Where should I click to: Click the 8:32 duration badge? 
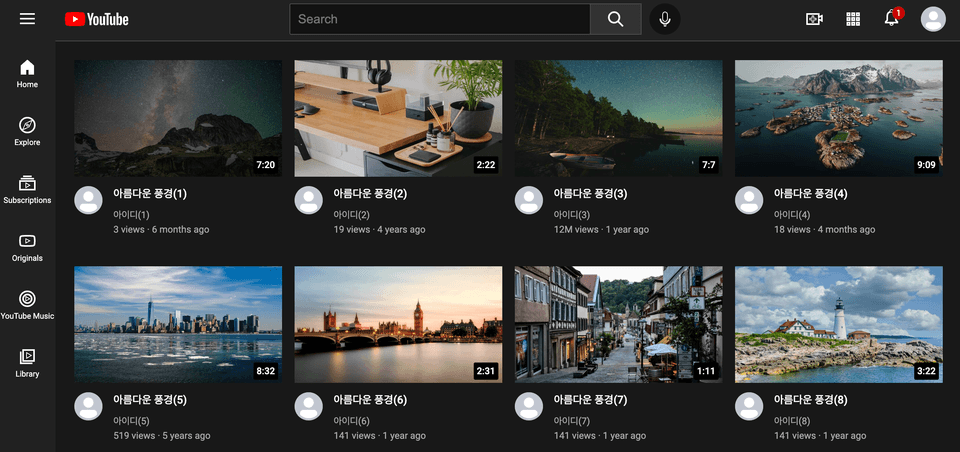pos(266,371)
